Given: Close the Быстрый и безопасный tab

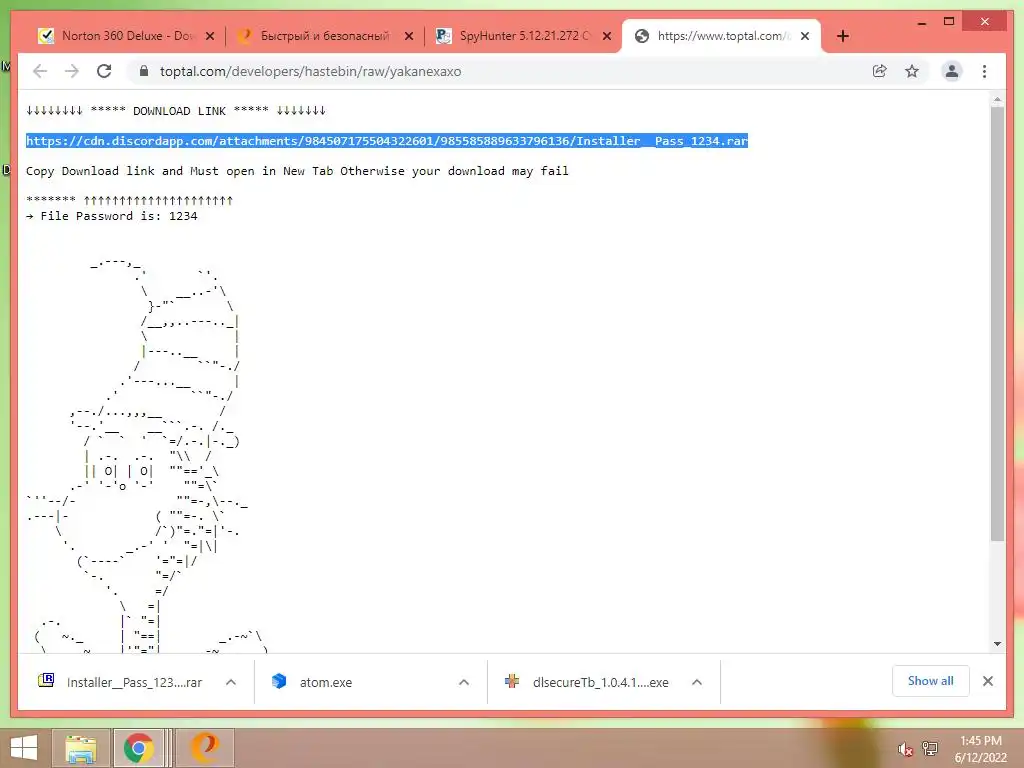Looking at the screenshot, I should tap(409, 36).
